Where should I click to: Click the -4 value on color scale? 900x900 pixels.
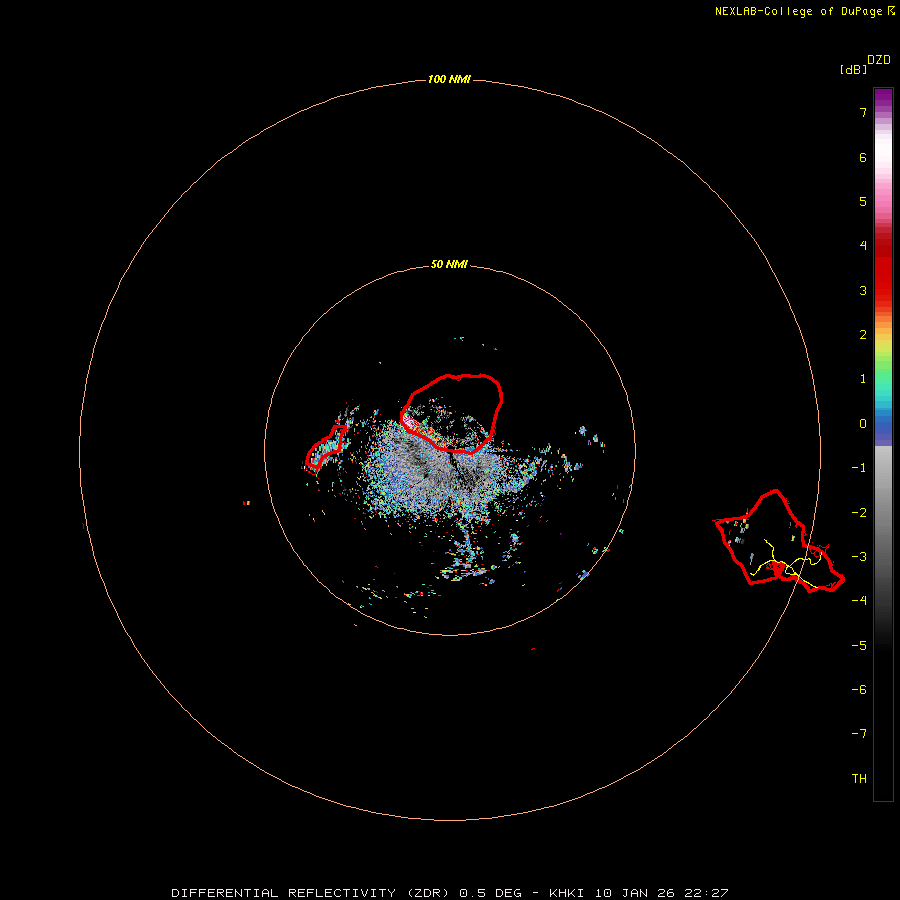point(859,600)
